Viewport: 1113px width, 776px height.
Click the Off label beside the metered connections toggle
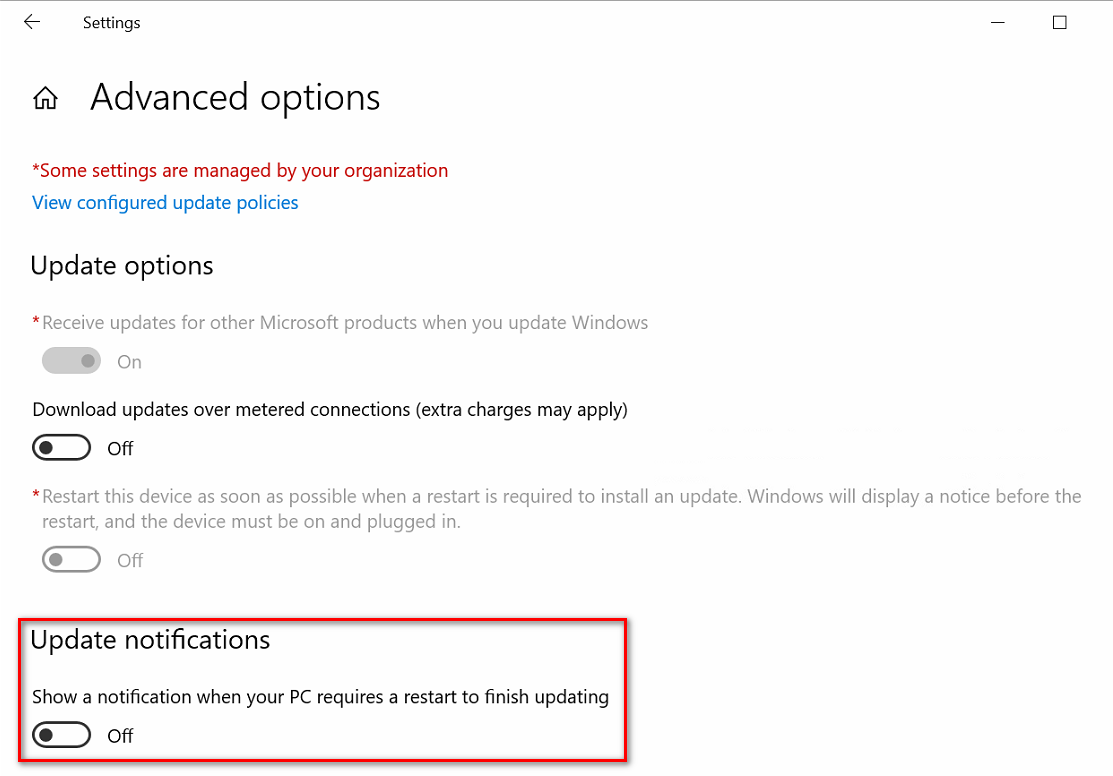pos(120,448)
